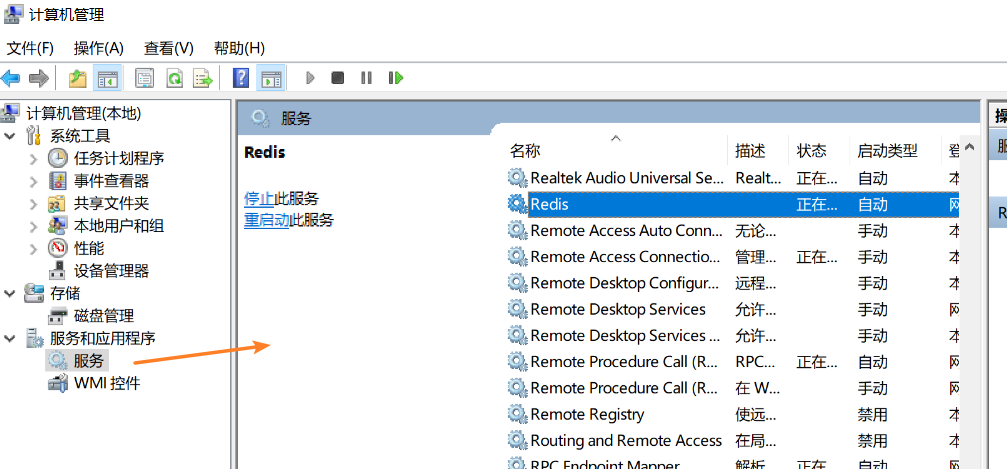Open the 文件(F) menu
This screenshot has width=1007, height=469.
click(30, 48)
